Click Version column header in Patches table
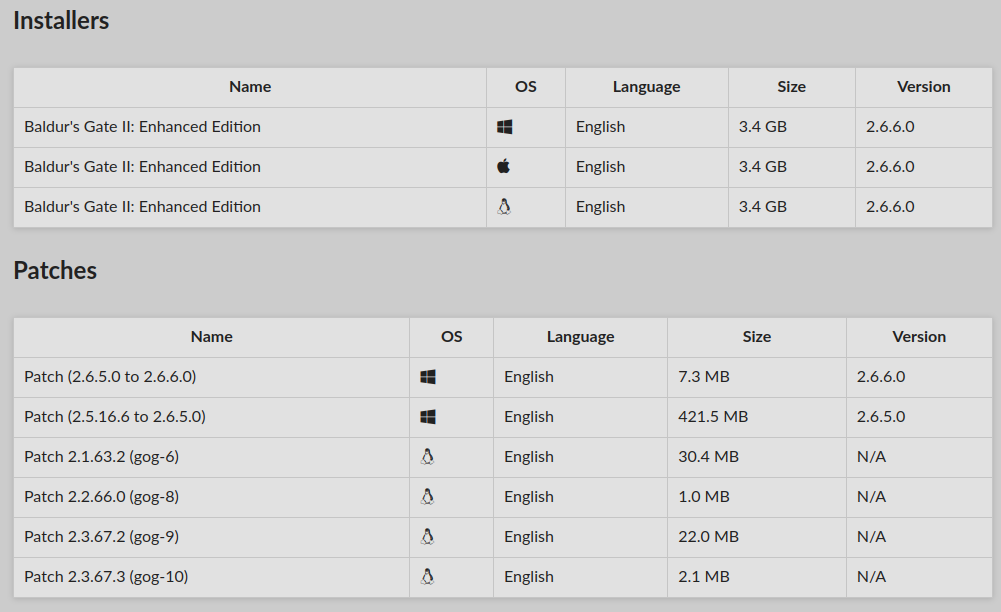1001x612 pixels. pyautogui.click(x=919, y=337)
